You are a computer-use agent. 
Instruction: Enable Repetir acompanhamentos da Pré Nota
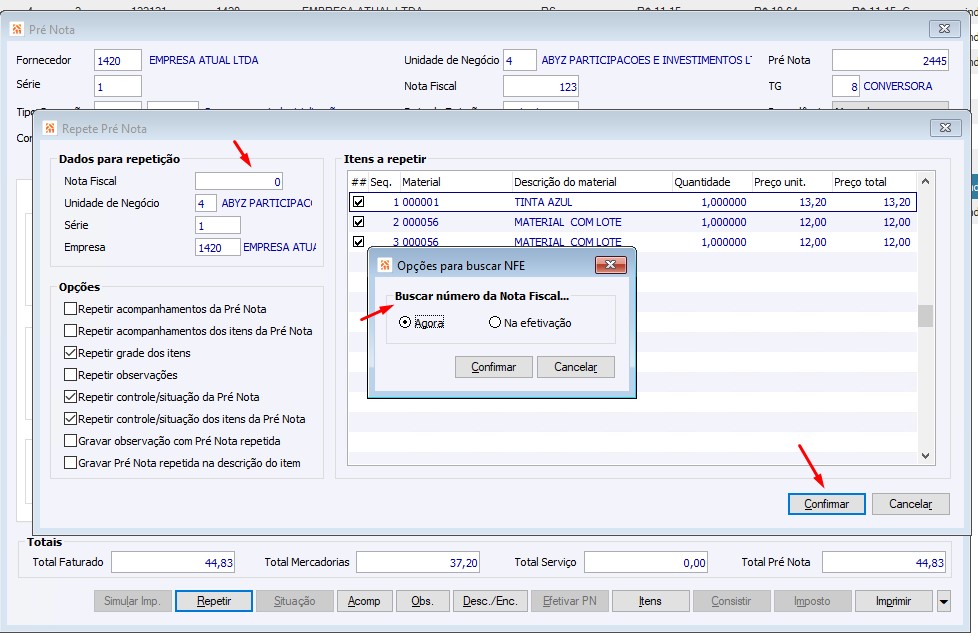coord(70,309)
